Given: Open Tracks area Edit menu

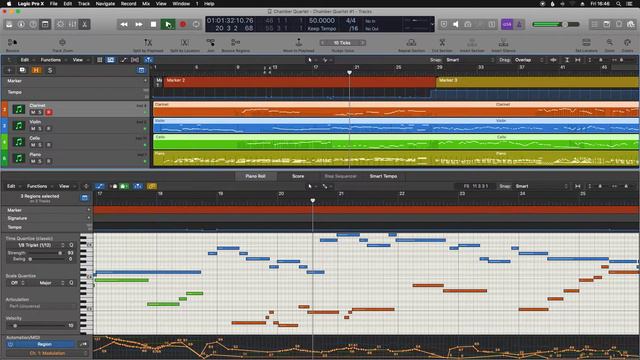Looking at the screenshot, I should pyautogui.click(x=25, y=60).
